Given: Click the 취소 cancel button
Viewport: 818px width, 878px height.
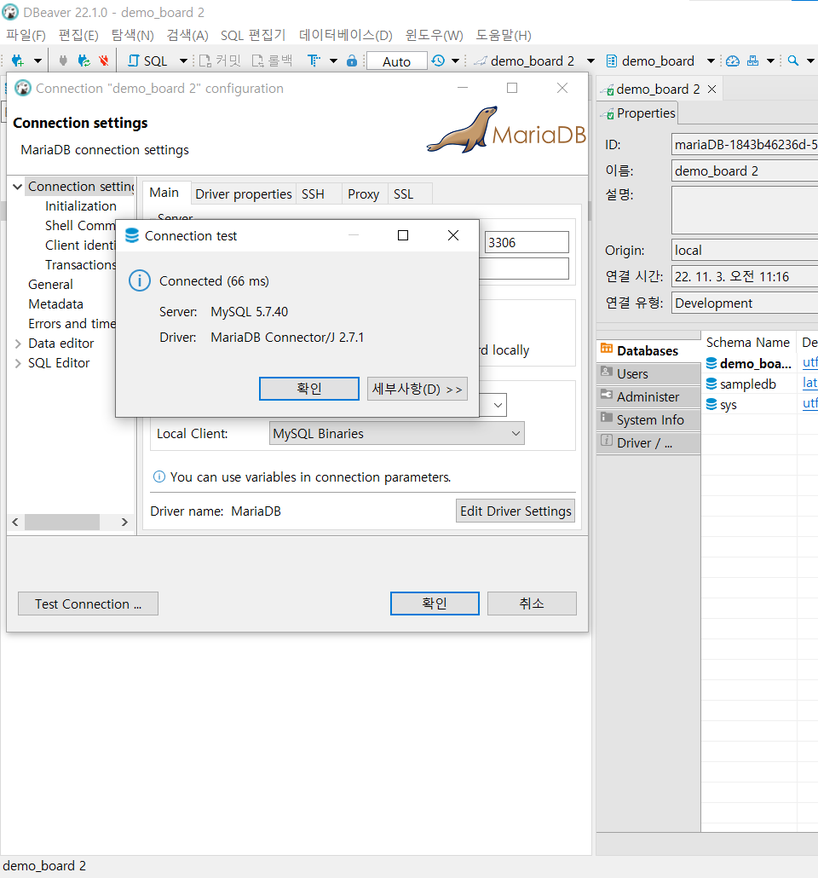Looking at the screenshot, I should pyautogui.click(x=532, y=604).
